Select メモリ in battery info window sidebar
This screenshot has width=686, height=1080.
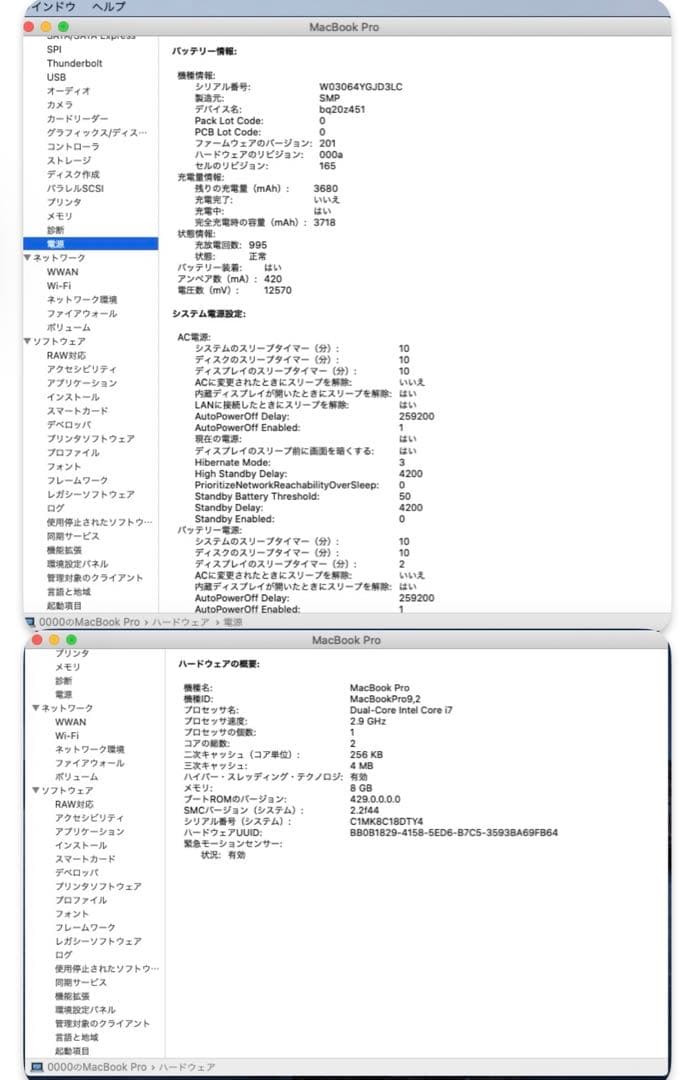59,216
